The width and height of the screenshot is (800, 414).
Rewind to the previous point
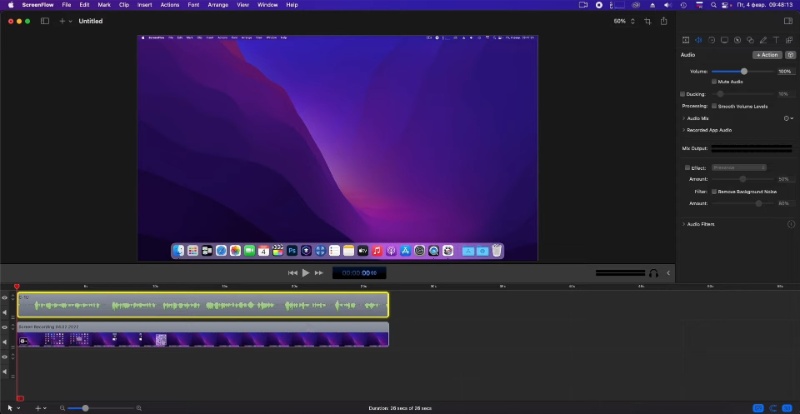[x=292, y=273]
